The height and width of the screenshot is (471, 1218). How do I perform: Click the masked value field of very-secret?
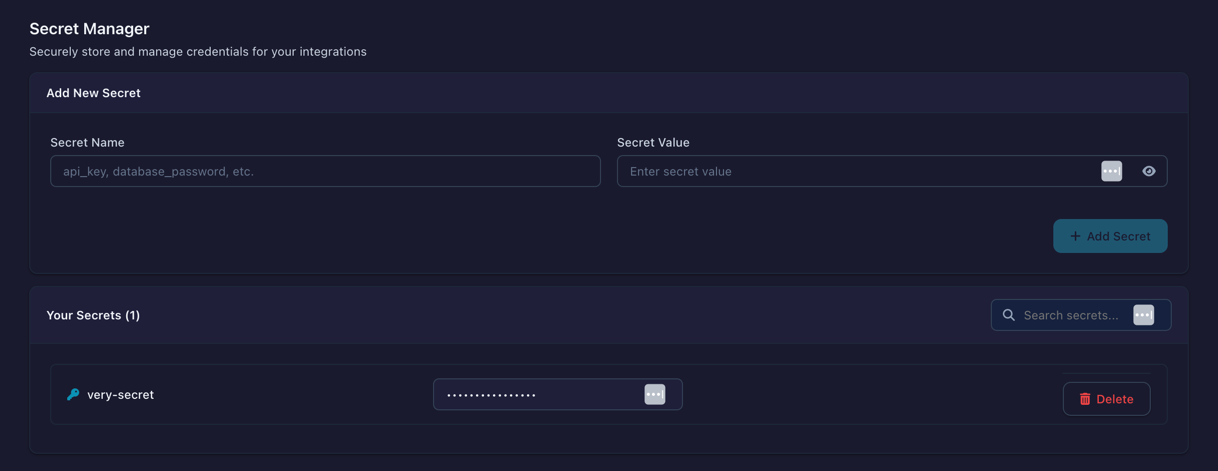click(537, 394)
